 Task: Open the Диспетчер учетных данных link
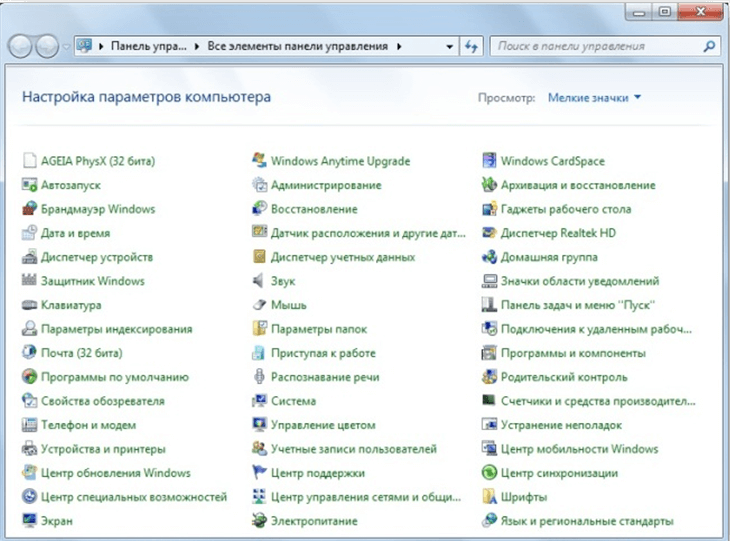click(343, 257)
